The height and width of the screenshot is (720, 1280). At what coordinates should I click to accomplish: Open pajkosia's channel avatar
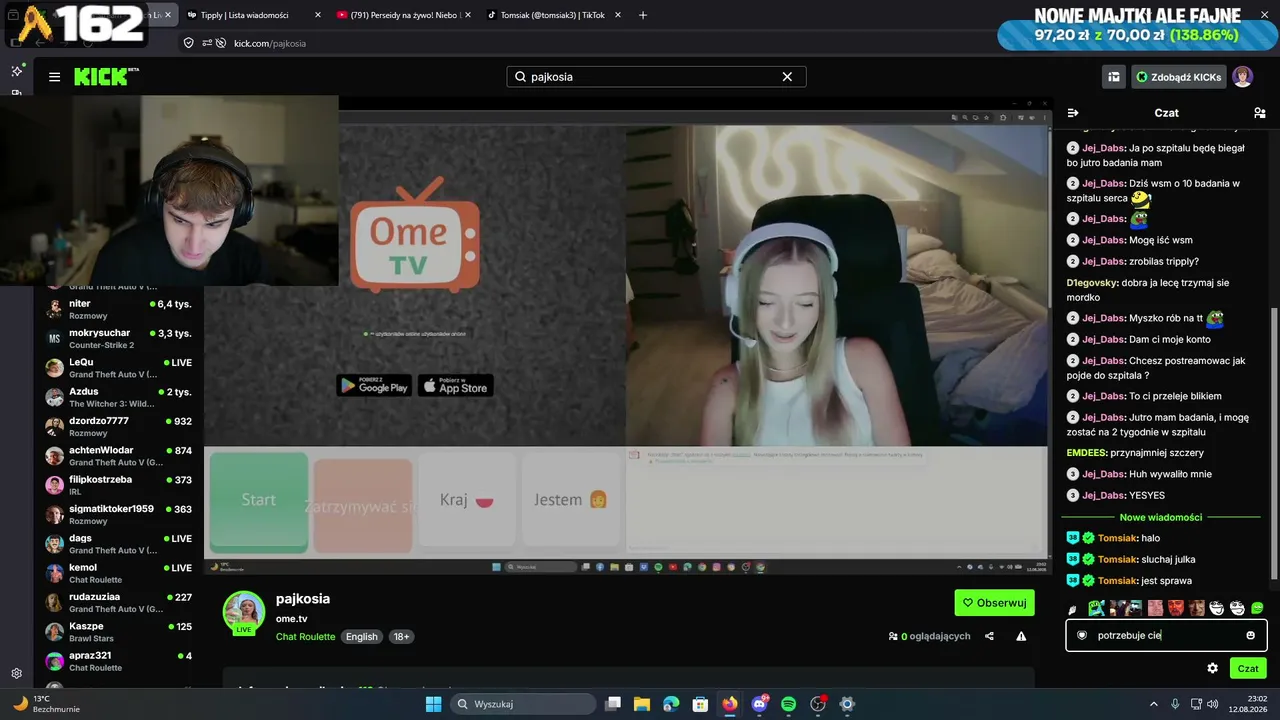[x=244, y=613]
